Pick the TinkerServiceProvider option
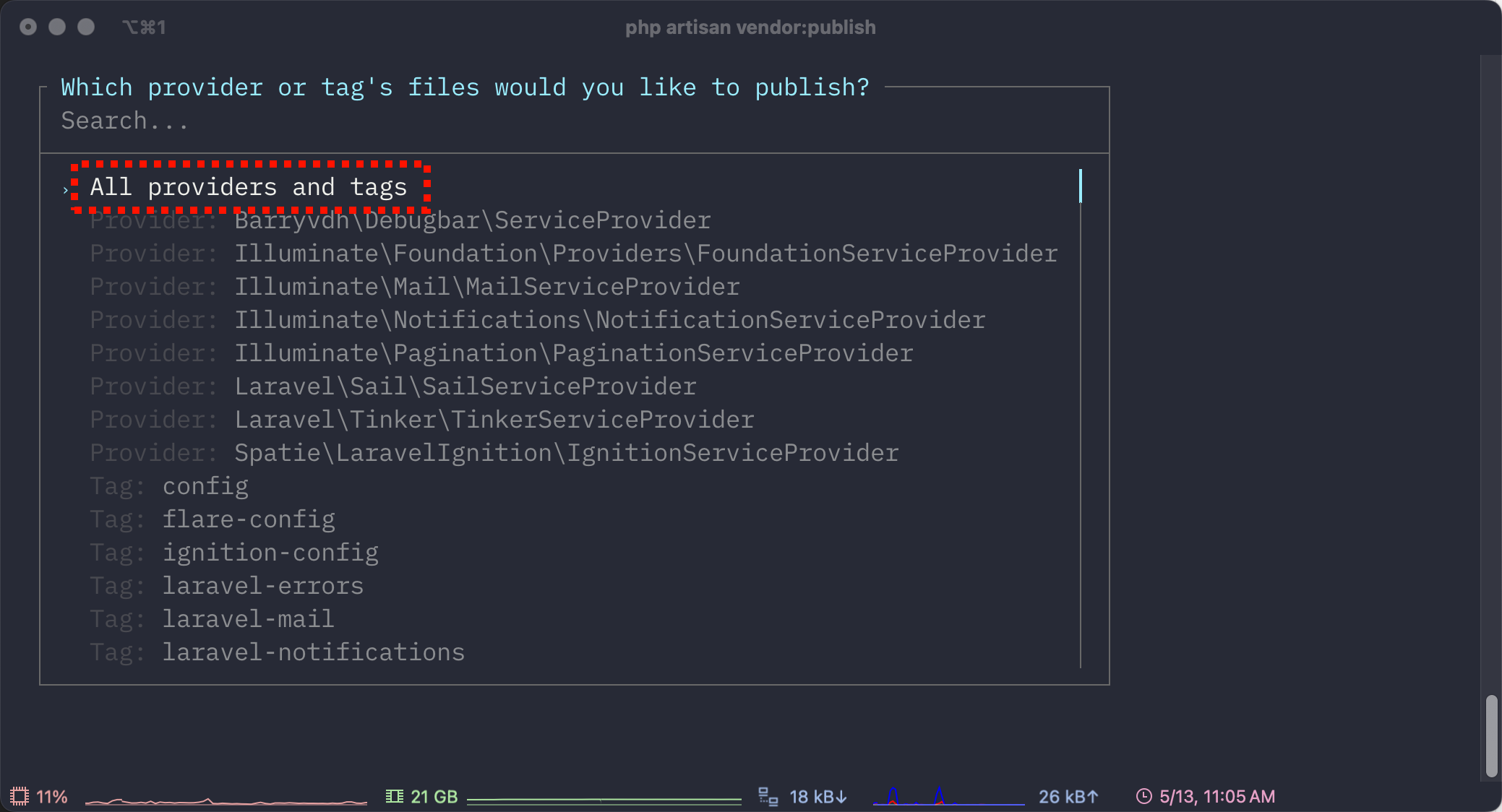Viewport: 1502px width, 812px height. point(422,420)
